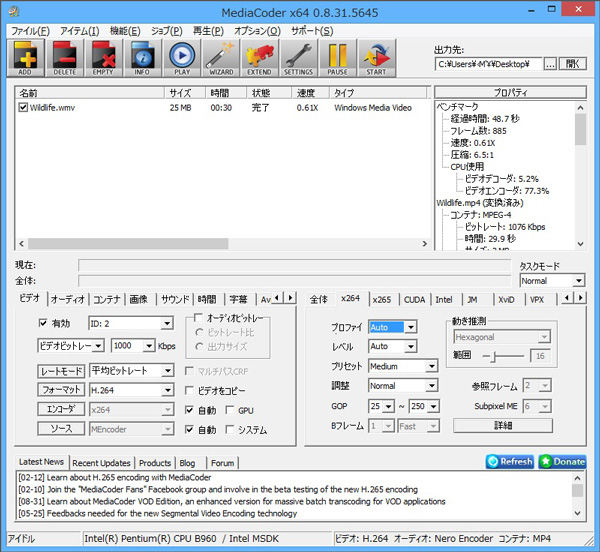
Task: Uncheck the Wildlife.wmv item checkbox
Action: pyautogui.click(x=23, y=107)
